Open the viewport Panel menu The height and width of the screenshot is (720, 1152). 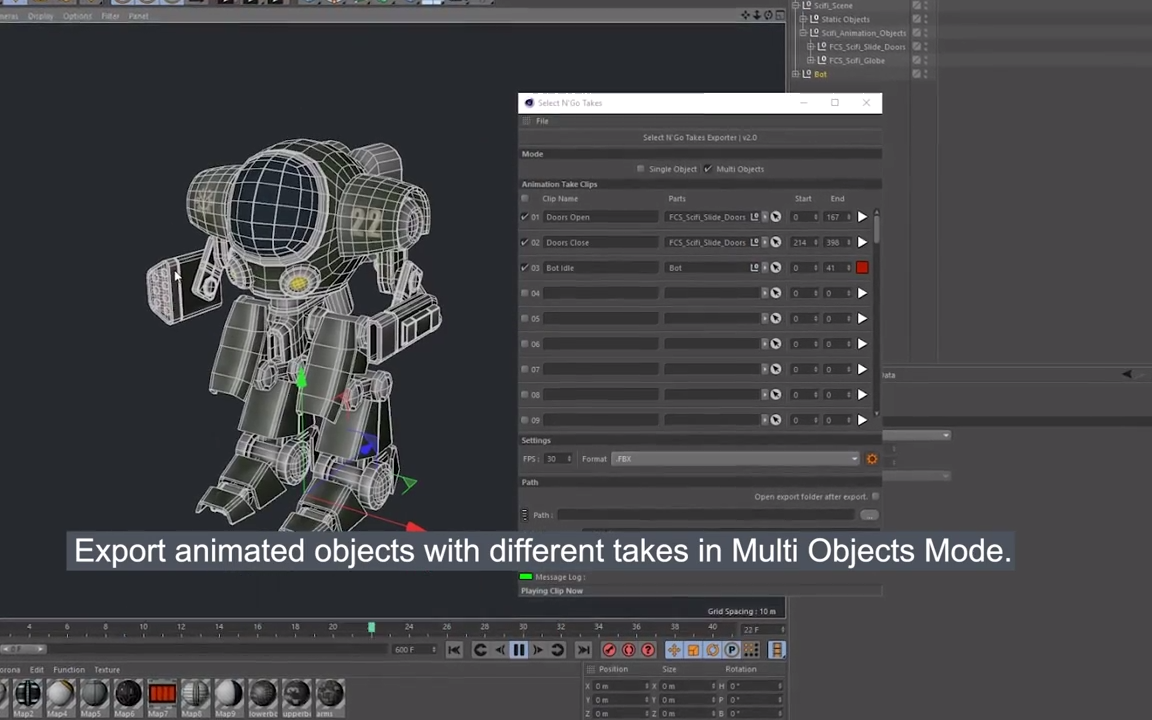pyautogui.click(x=139, y=16)
